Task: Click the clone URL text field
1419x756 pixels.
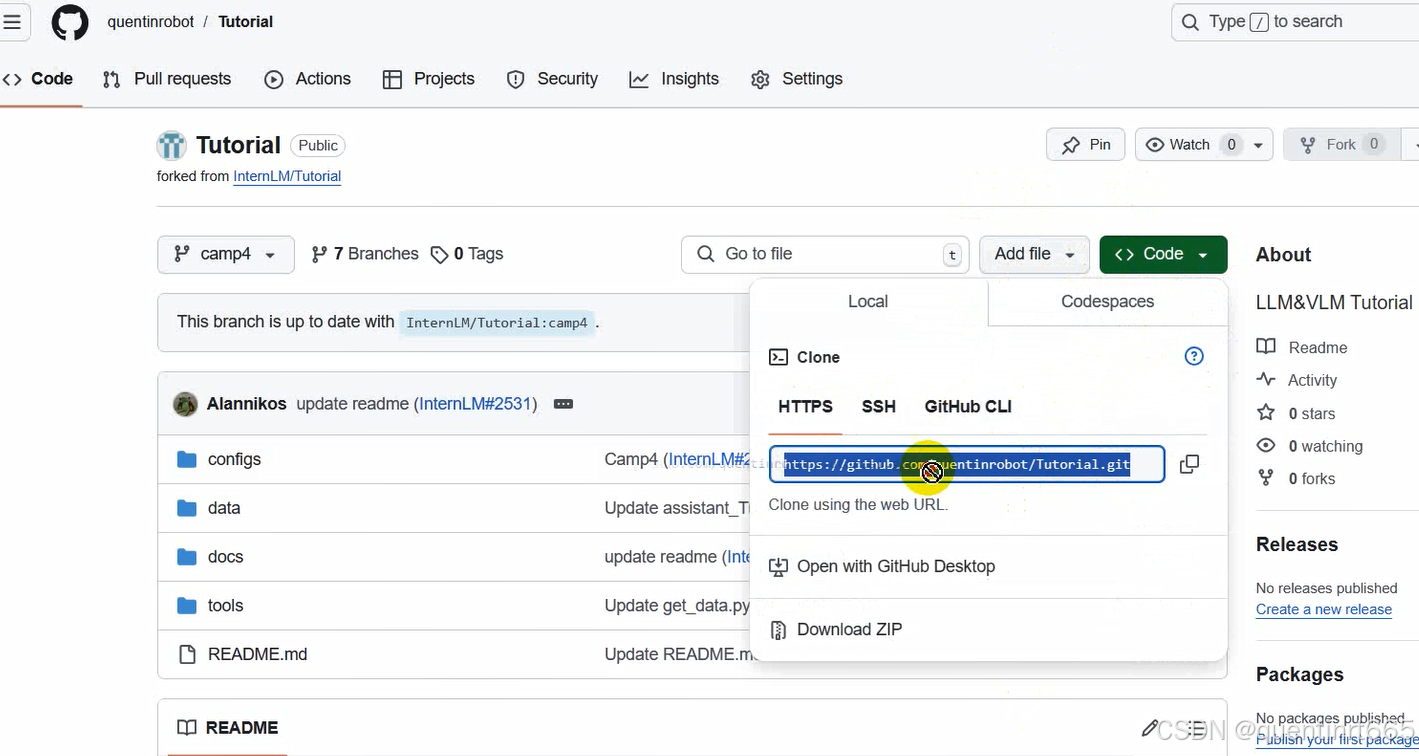Action: coord(967,464)
